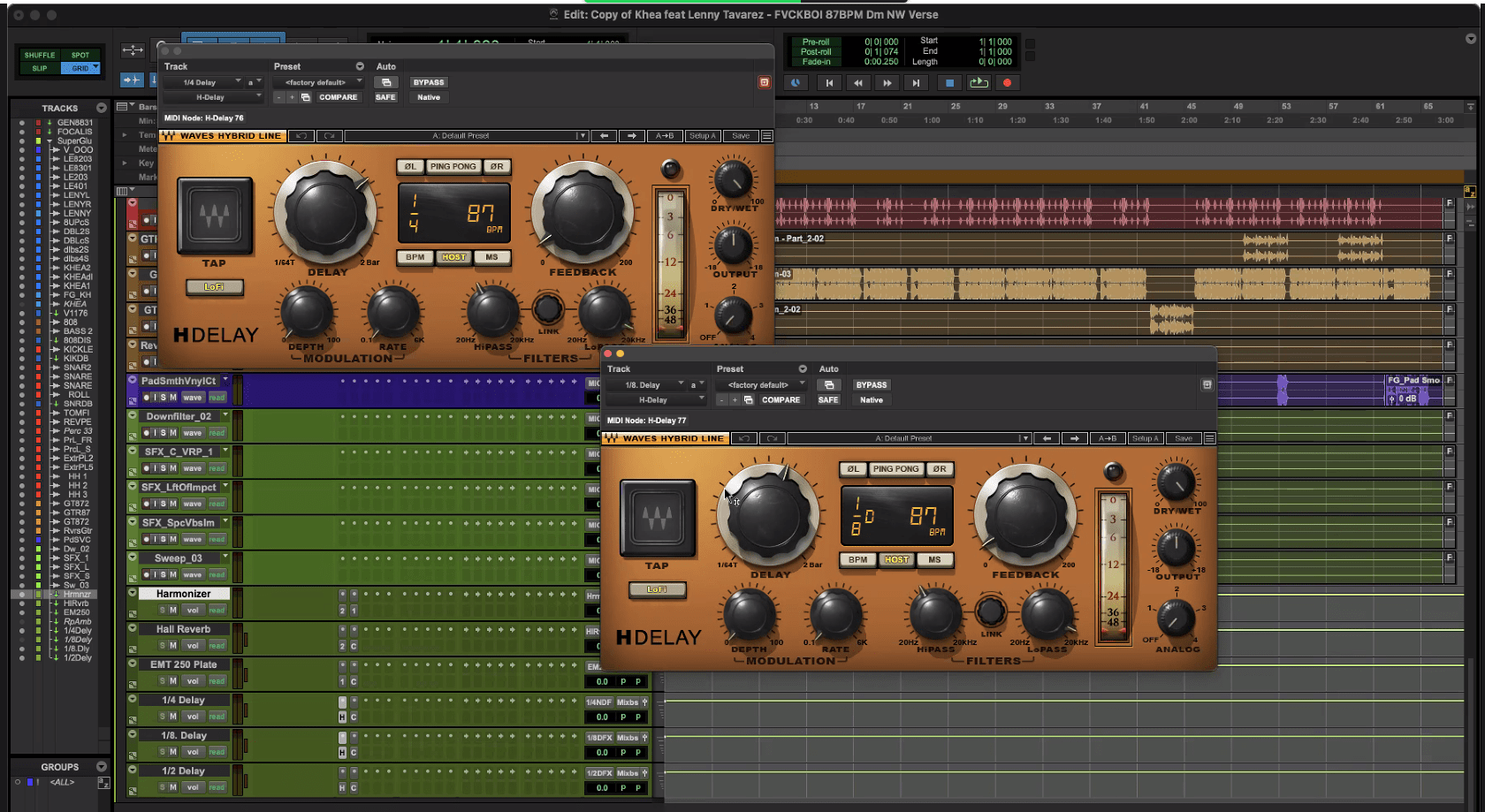Enable PING PONG mode in H-Delay 76
This screenshot has width=1485, height=812.
(x=453, y=166)
